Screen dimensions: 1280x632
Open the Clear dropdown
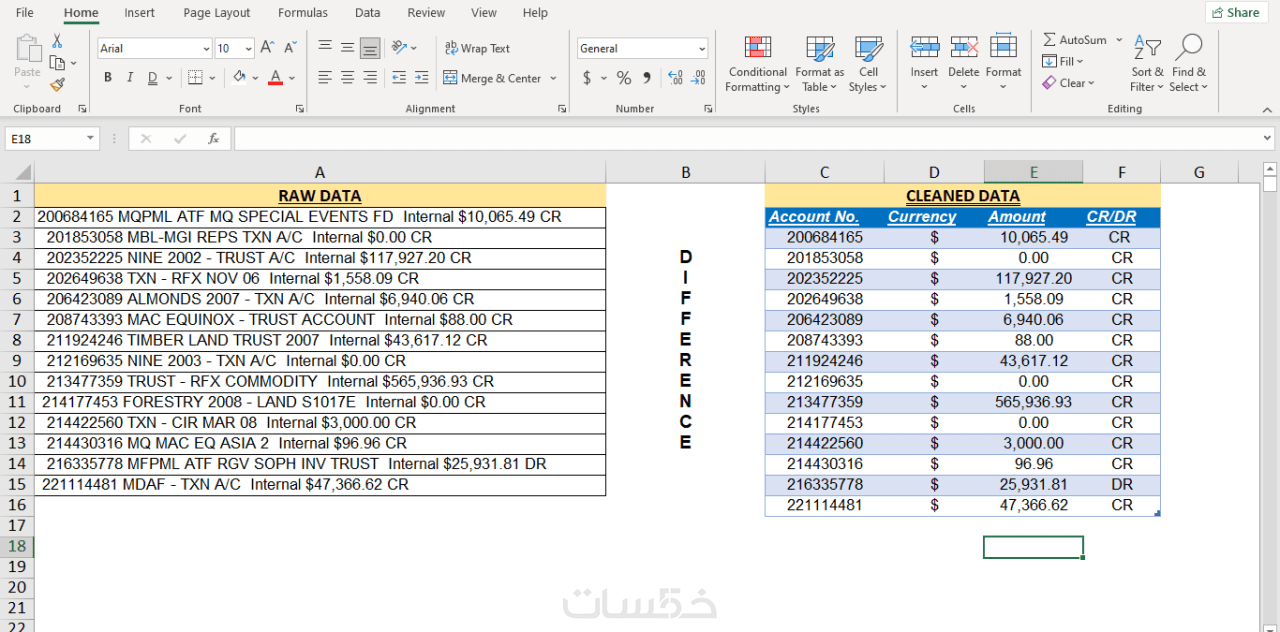pos(1067,83)
